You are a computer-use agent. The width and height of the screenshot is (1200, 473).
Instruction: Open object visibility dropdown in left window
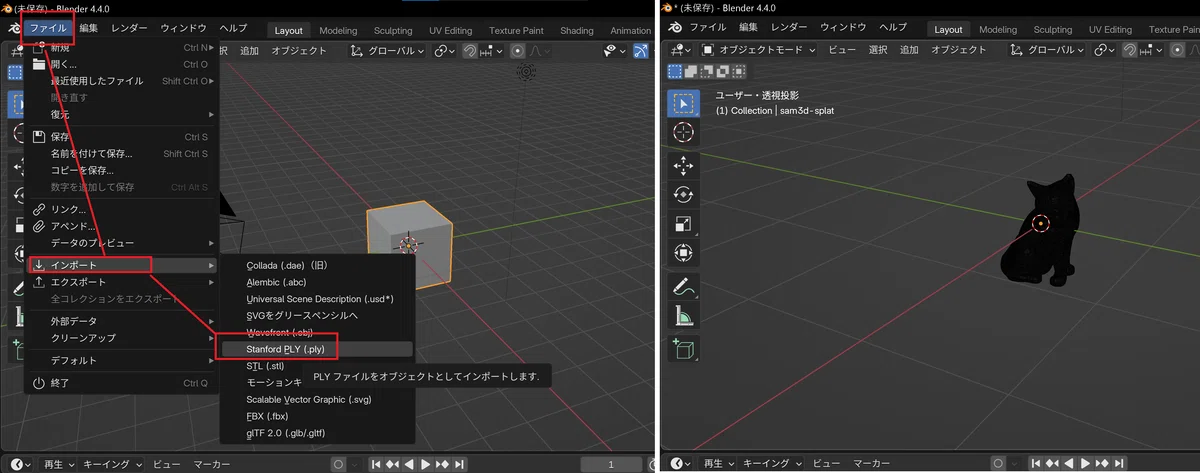pos(617,50)
